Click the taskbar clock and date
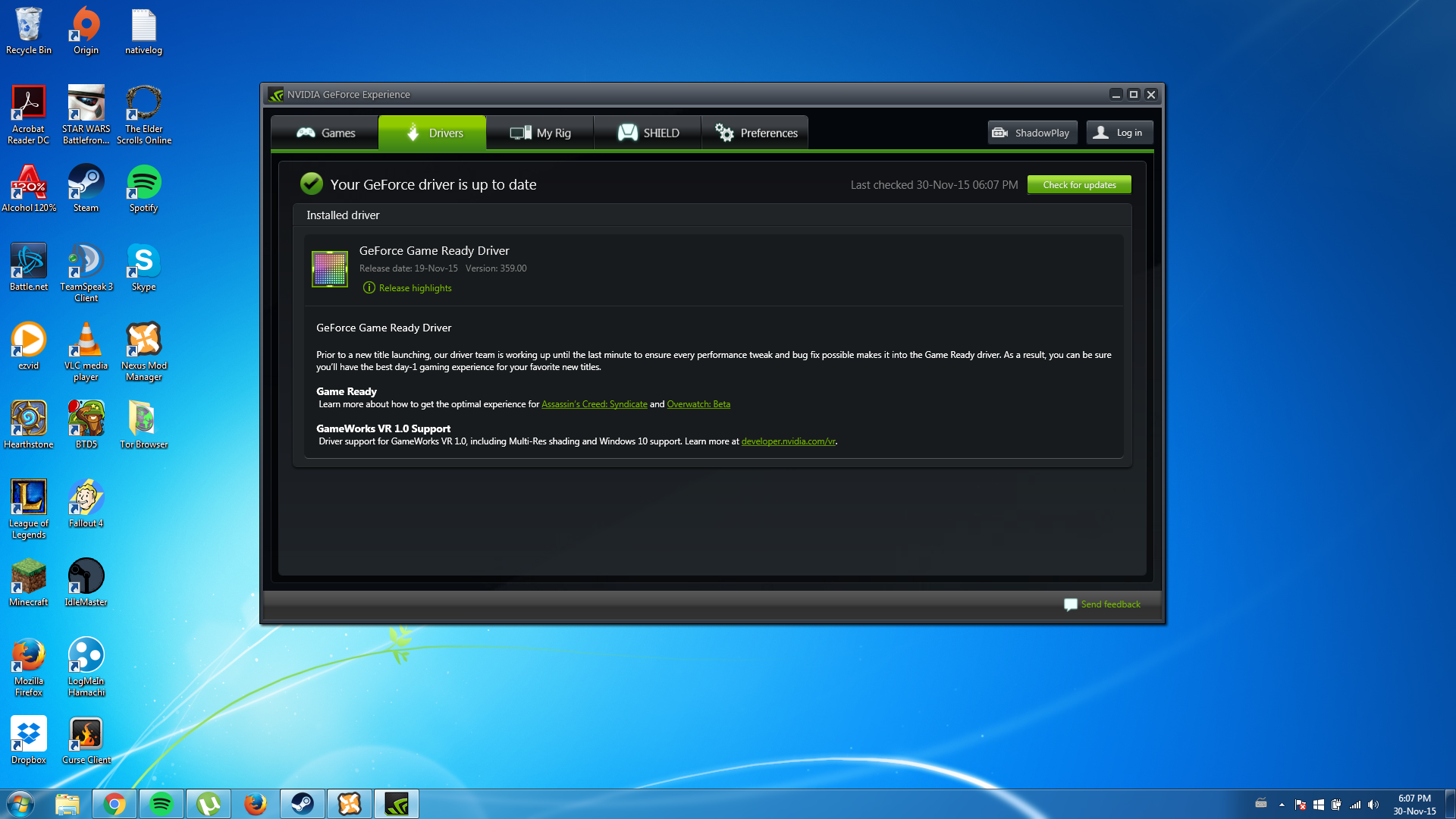 point(1414,805)
